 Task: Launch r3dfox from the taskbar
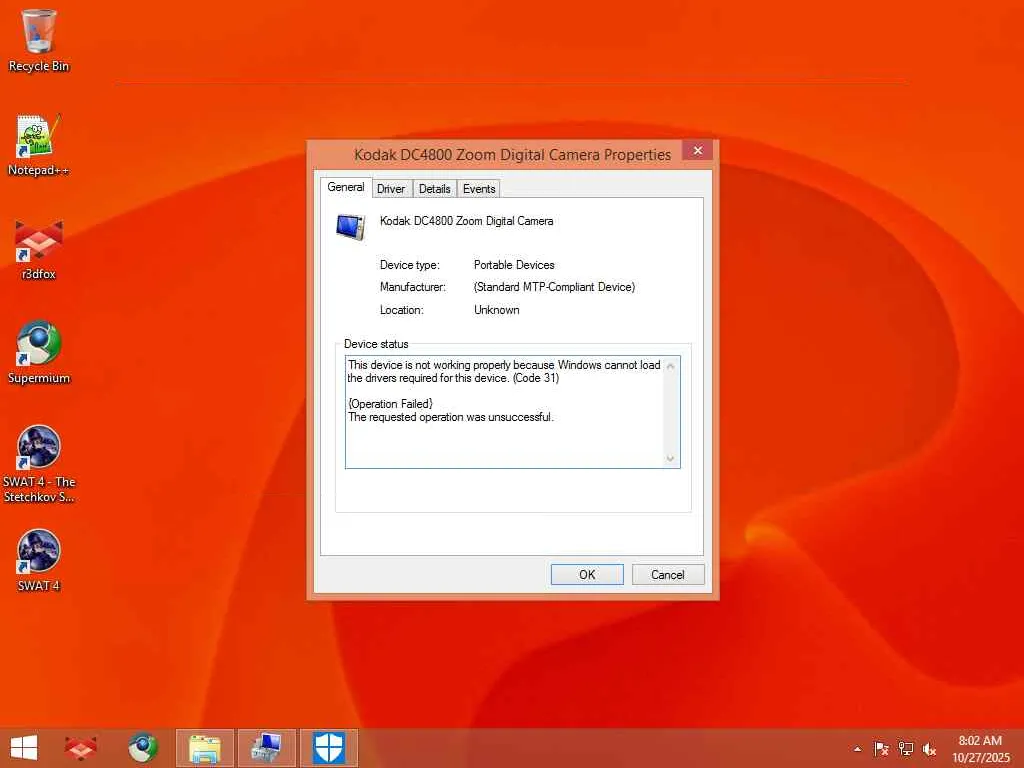click(x=81, y=748)
